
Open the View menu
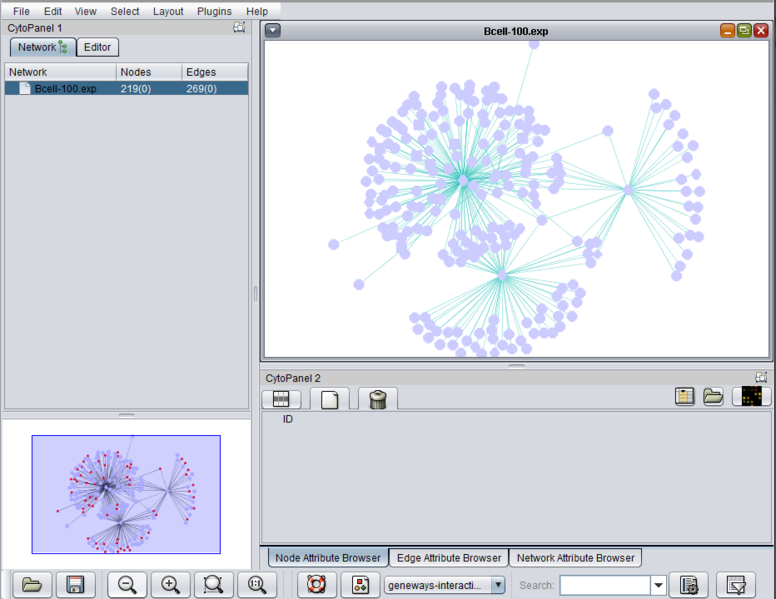85,11
